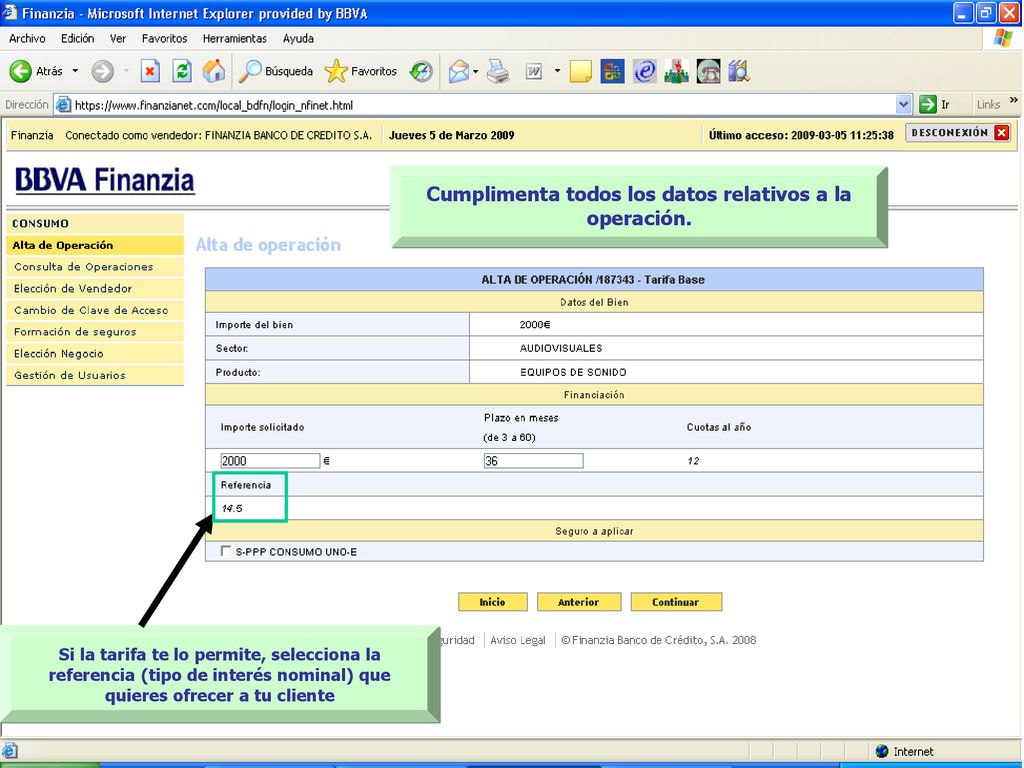Click the yellow note icon in toolbar
This screenshot has height=768, width=1024.
tap(581, 71)
